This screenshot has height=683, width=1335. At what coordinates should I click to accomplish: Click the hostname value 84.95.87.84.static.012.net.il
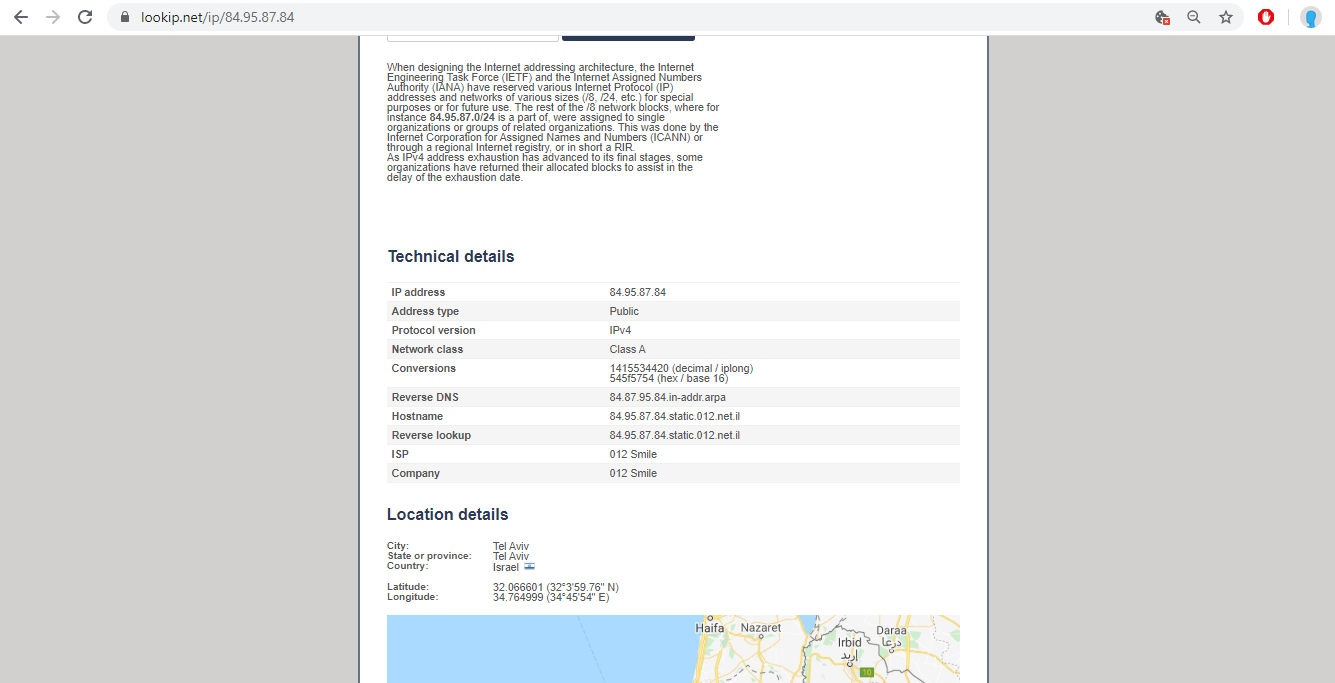point(674,416)
